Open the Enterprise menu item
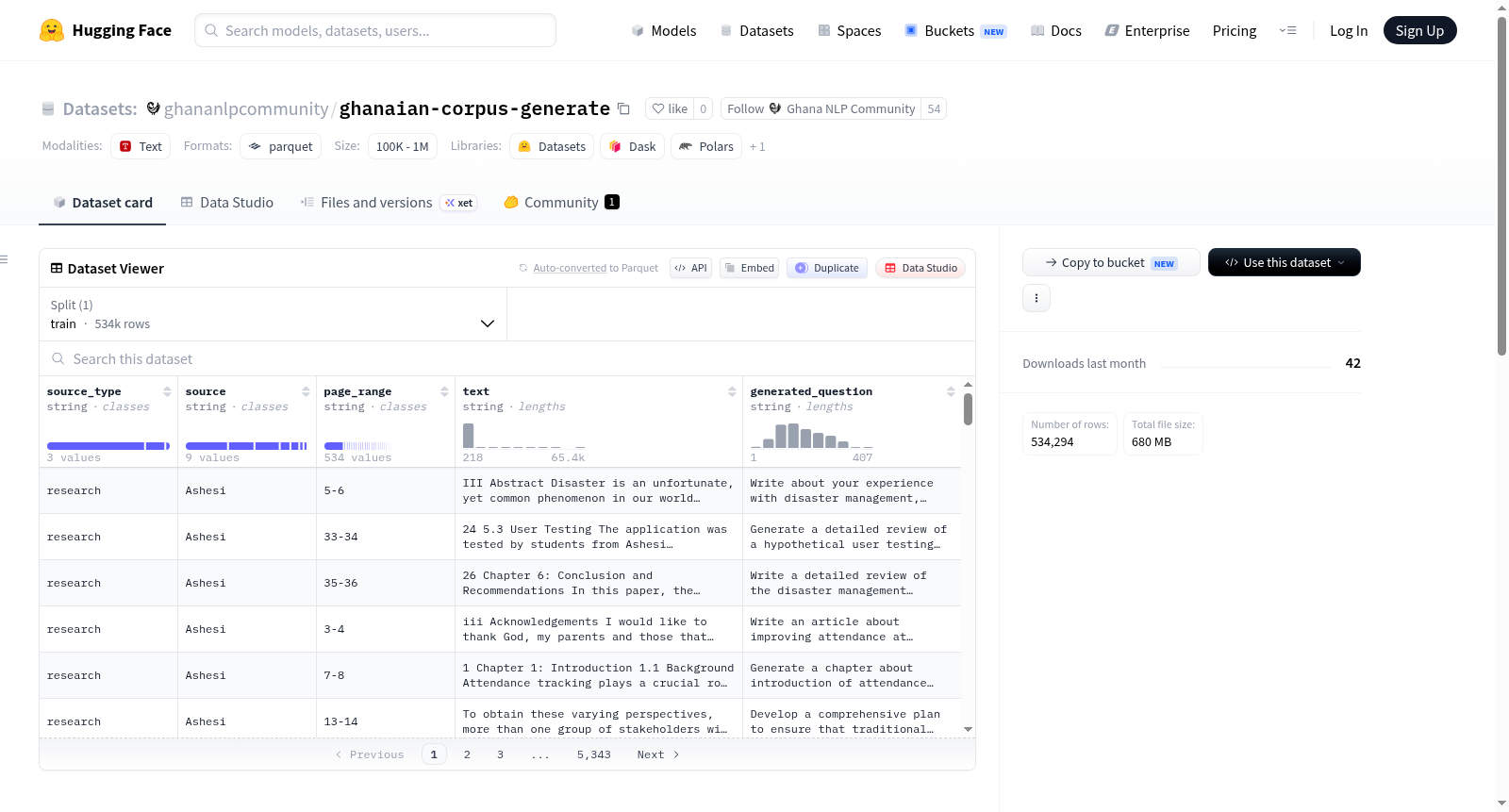This screenshot has width=1509, height=812. 1148,30
